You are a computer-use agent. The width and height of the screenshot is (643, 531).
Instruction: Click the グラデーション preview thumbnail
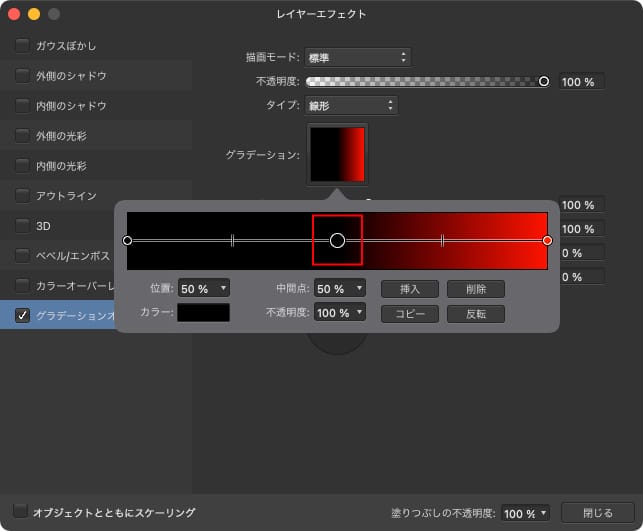[338, 154]
